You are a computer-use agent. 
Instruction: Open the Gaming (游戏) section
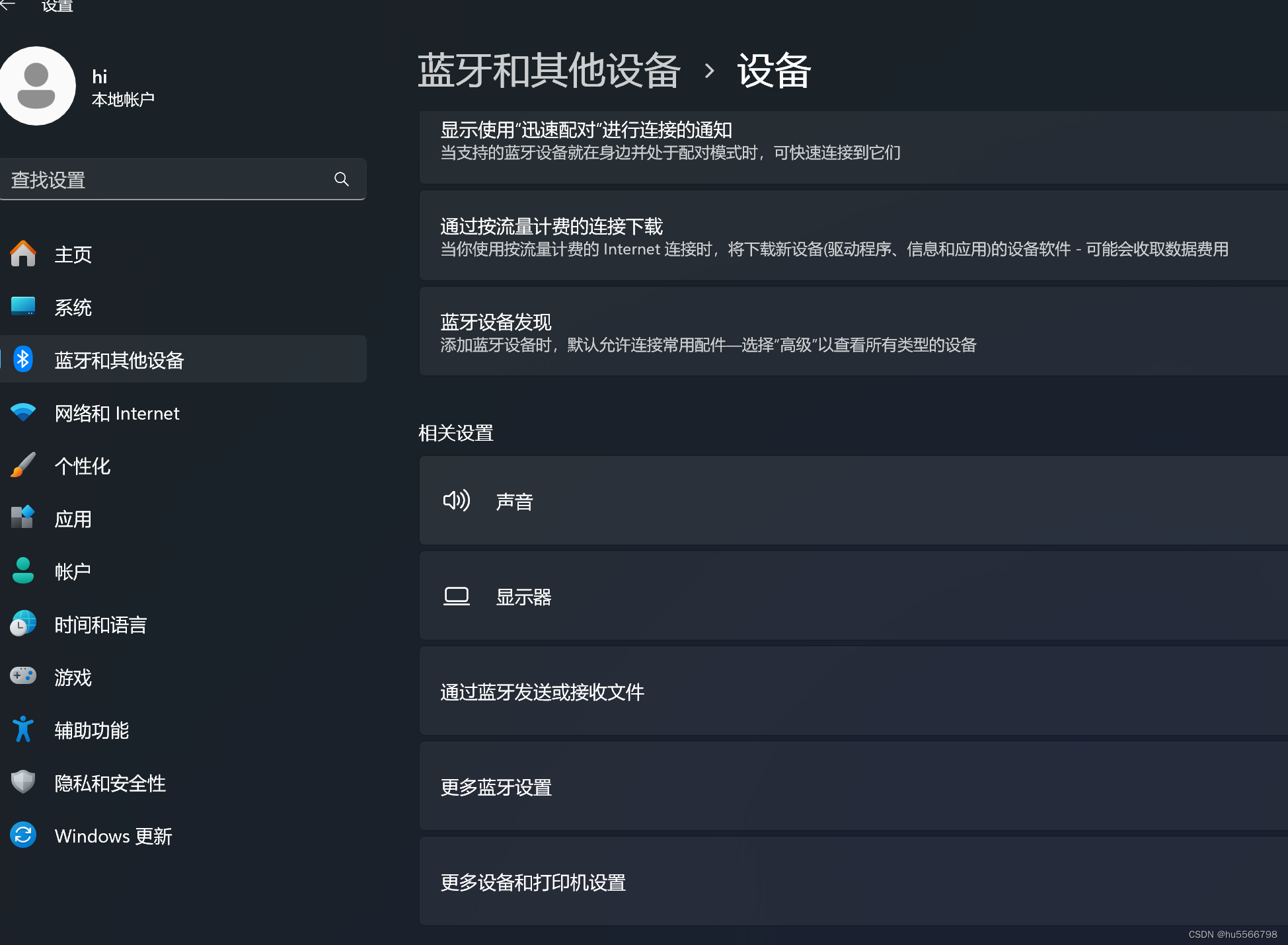73,677
